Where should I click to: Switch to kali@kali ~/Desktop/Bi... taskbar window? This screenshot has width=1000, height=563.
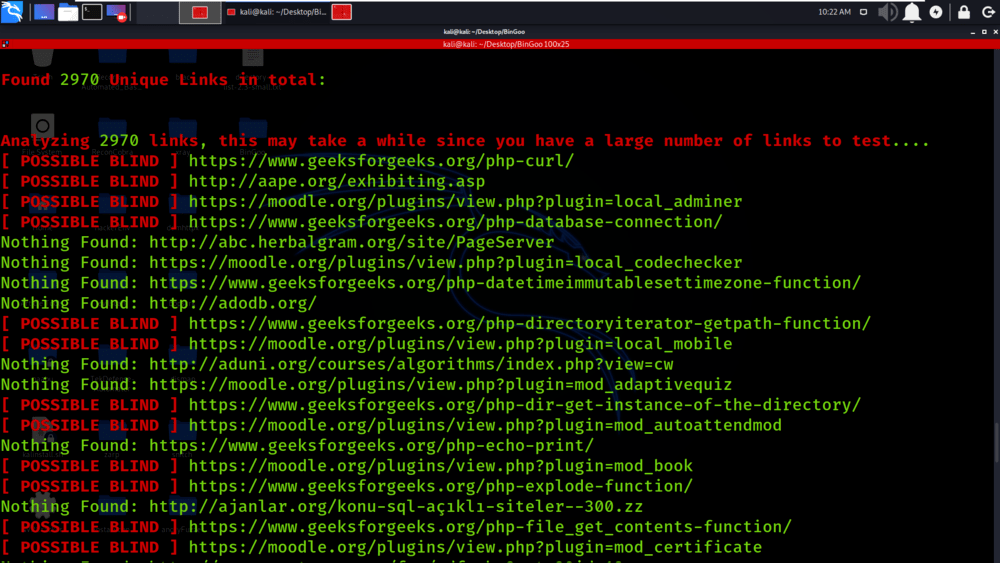(277, 12)
